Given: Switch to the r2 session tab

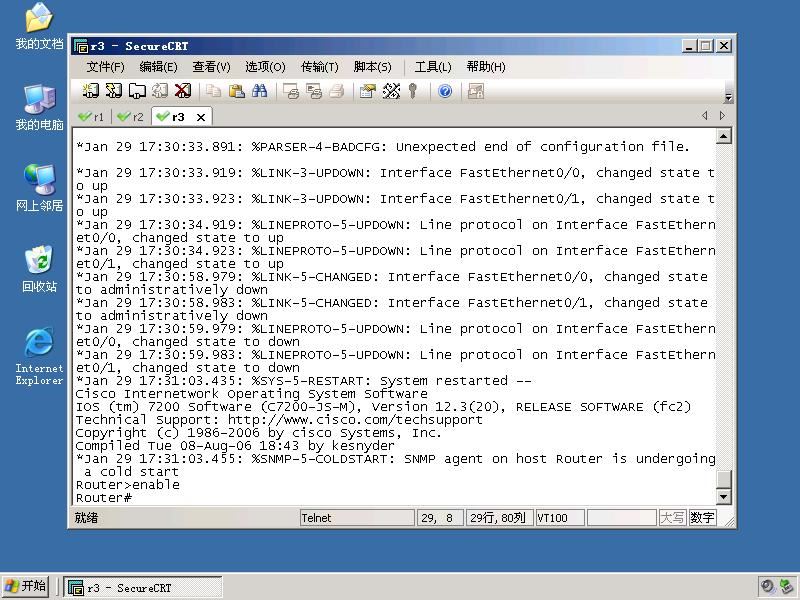Looking at the screenshot, I should click(131, 117).
